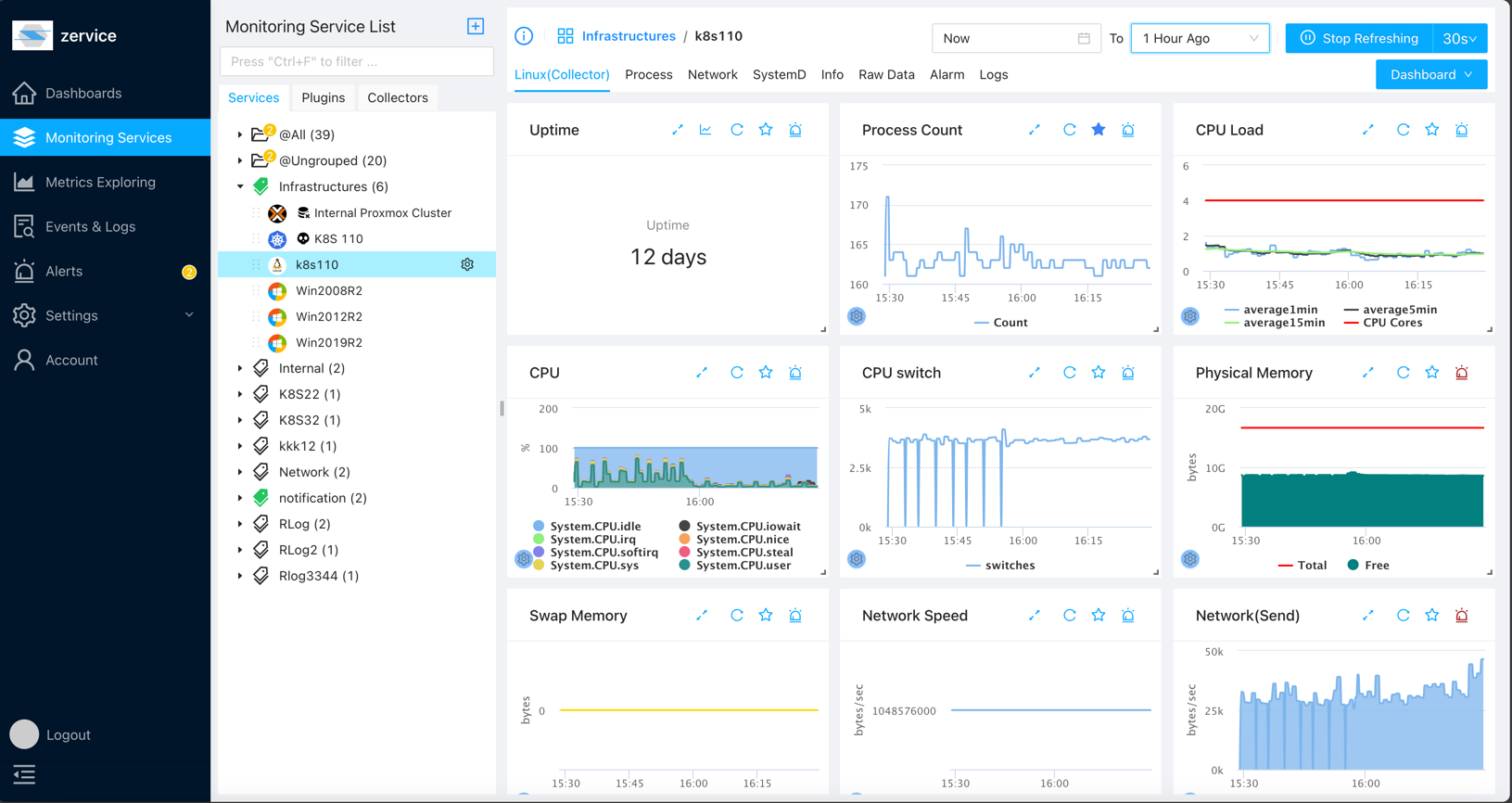Expand the Uptime panel to fullscreen
Image resolution: width=1512 pixels, height=803 pixels.
point(678,130)
